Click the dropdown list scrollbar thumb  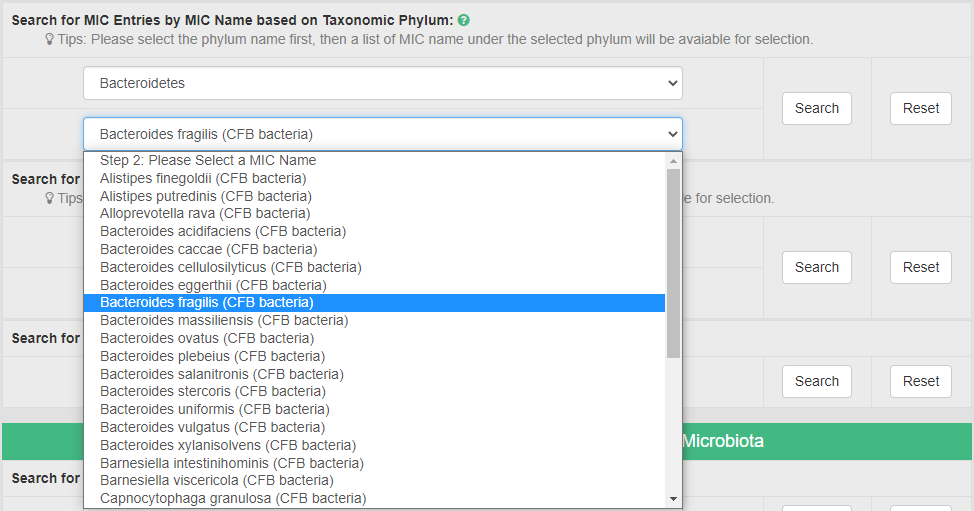673,260
